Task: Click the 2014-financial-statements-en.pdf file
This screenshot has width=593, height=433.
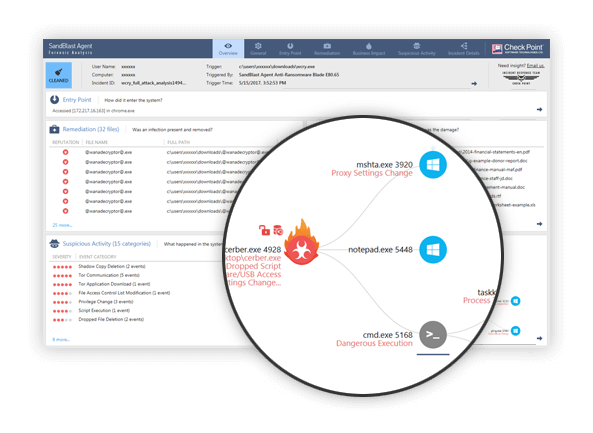Action: click(494, 152)
